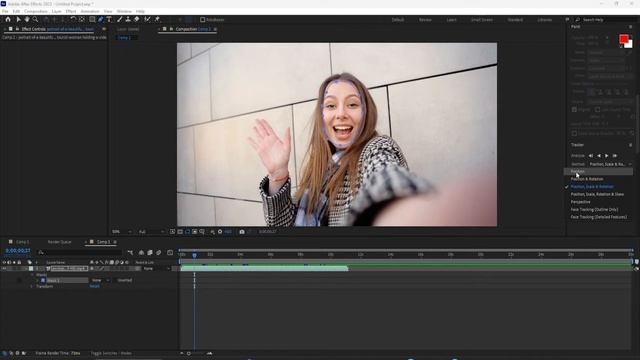
Task: Click the red foreground color swatch
Action: pyautogui.click(x=623, y=39)
